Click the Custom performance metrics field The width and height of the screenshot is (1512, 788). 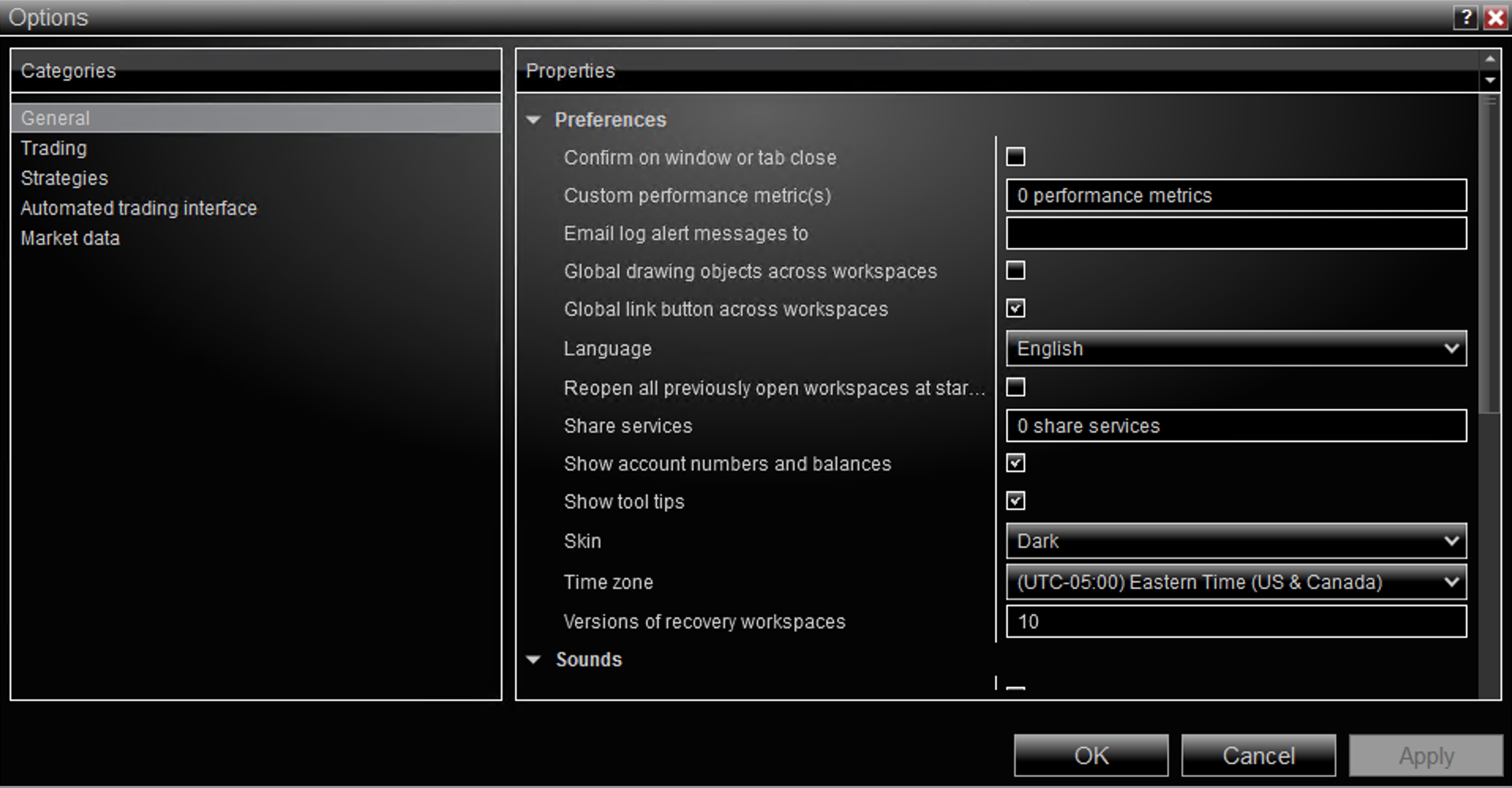point(1236,195)
